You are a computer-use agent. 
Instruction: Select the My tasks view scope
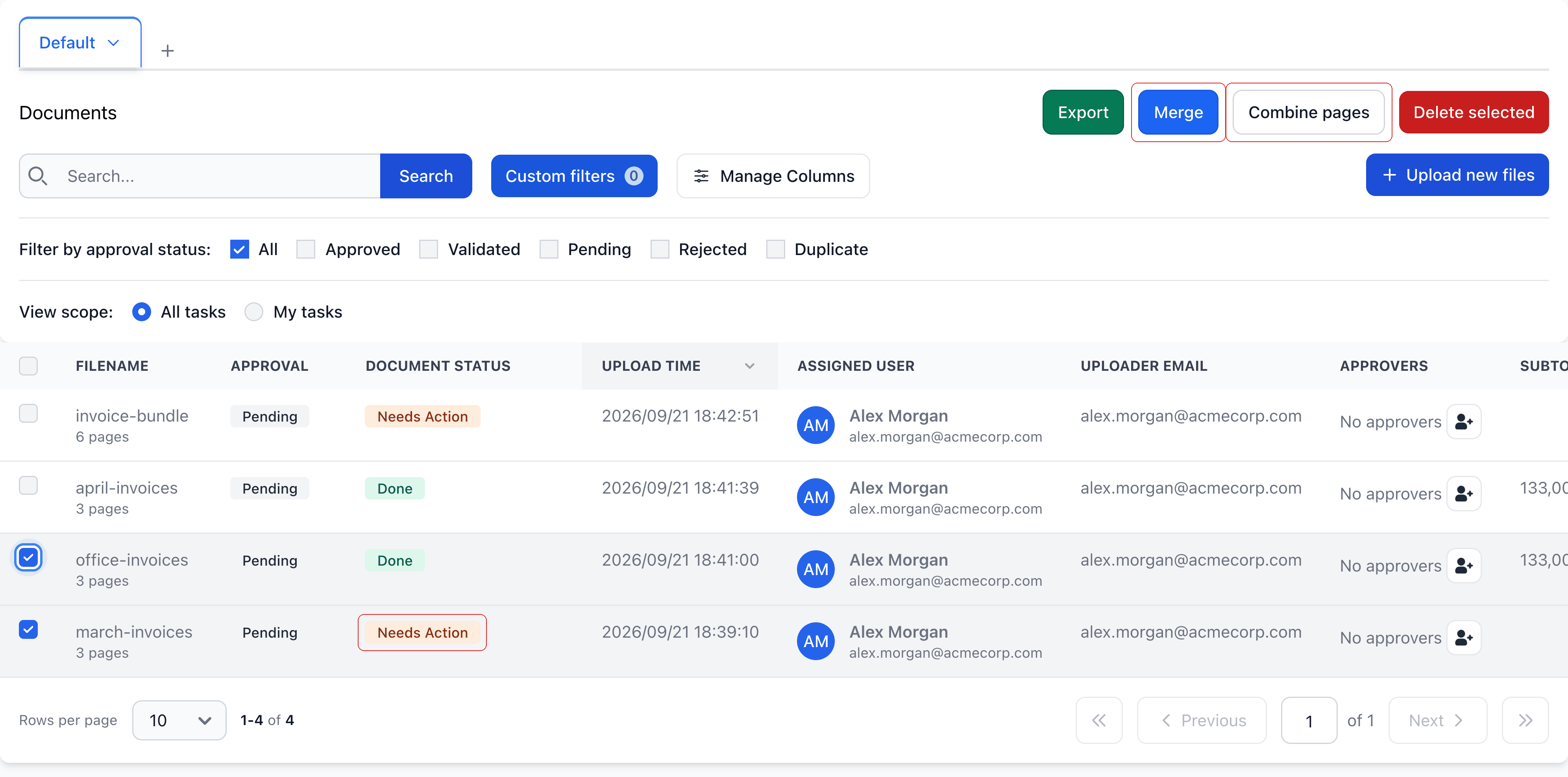click(x=253, y=312)
